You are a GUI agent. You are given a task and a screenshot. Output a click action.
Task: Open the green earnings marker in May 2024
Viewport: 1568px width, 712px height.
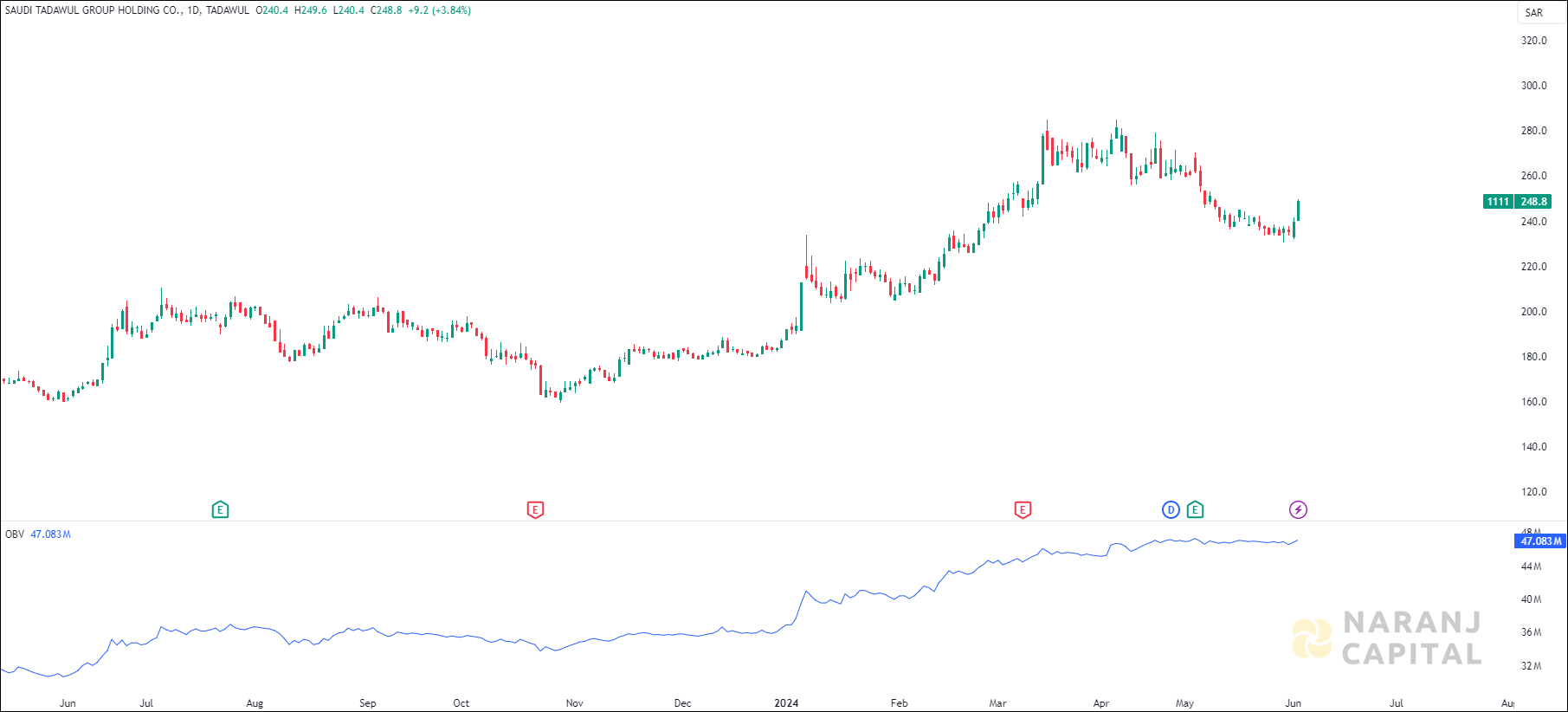[1195, 510]
